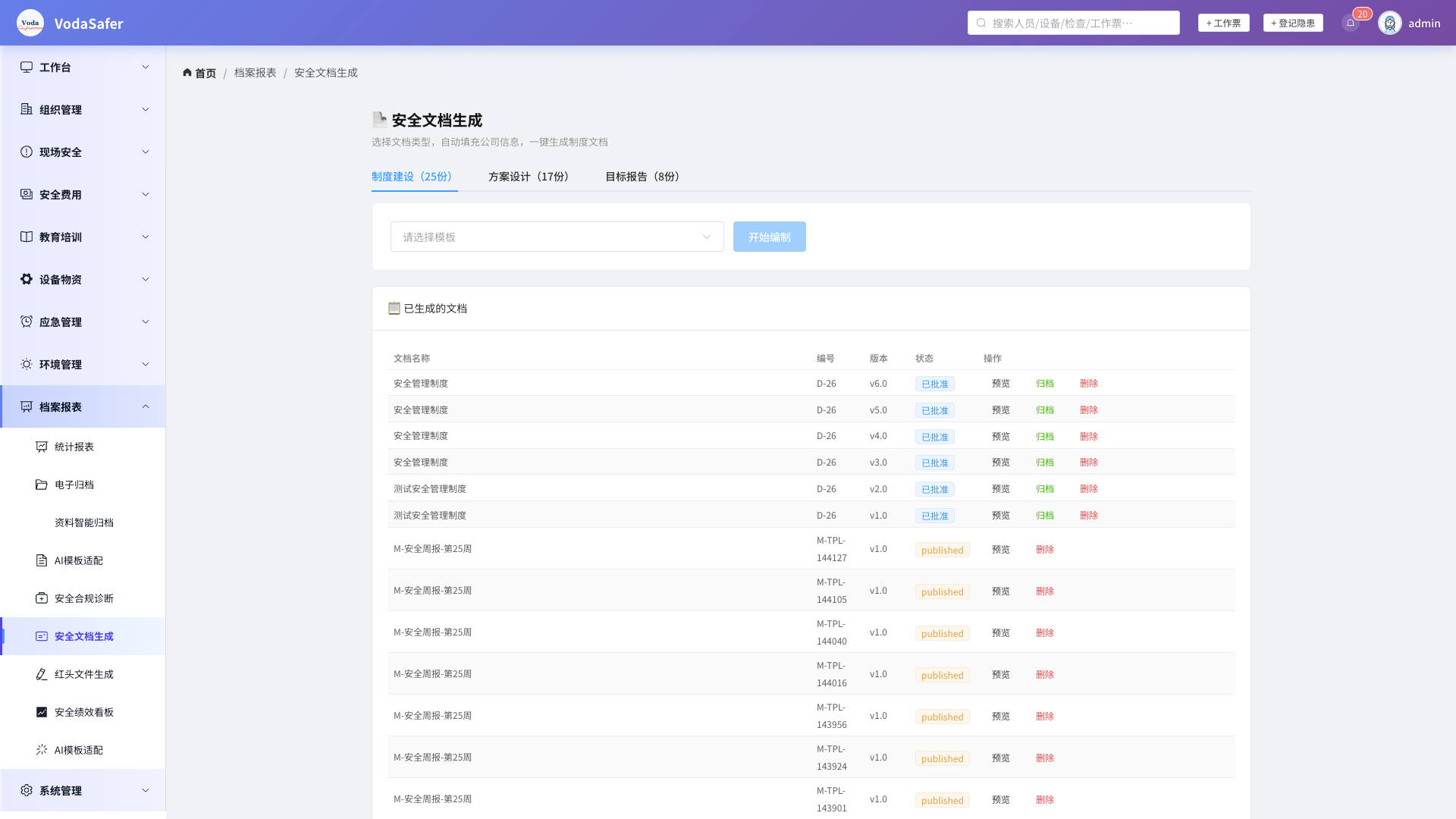Open the 安全文档生成 sidebar item
The width and height of the screenshot is (1456, 819).
(x=83, y=636)
